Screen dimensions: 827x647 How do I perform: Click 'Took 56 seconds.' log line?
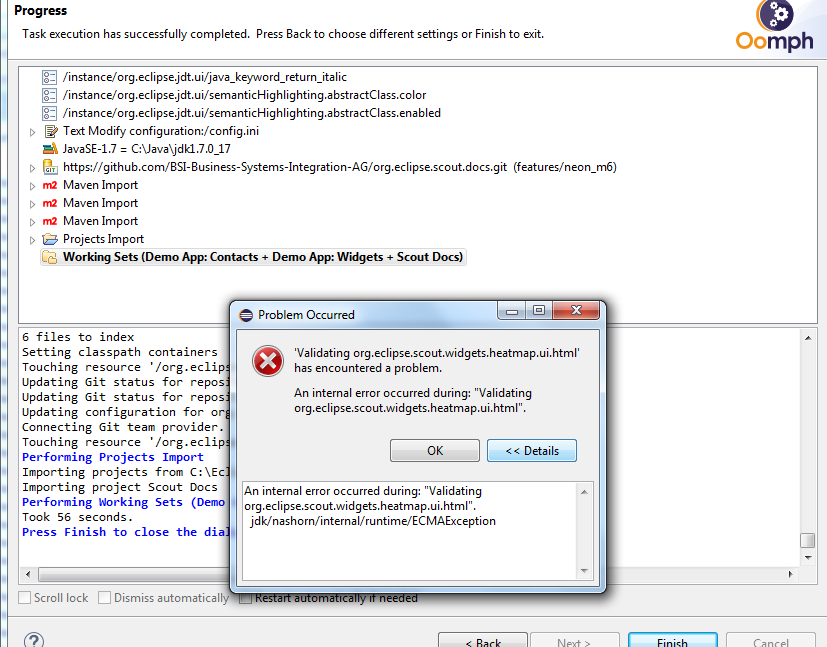click(x=78, y=517)
